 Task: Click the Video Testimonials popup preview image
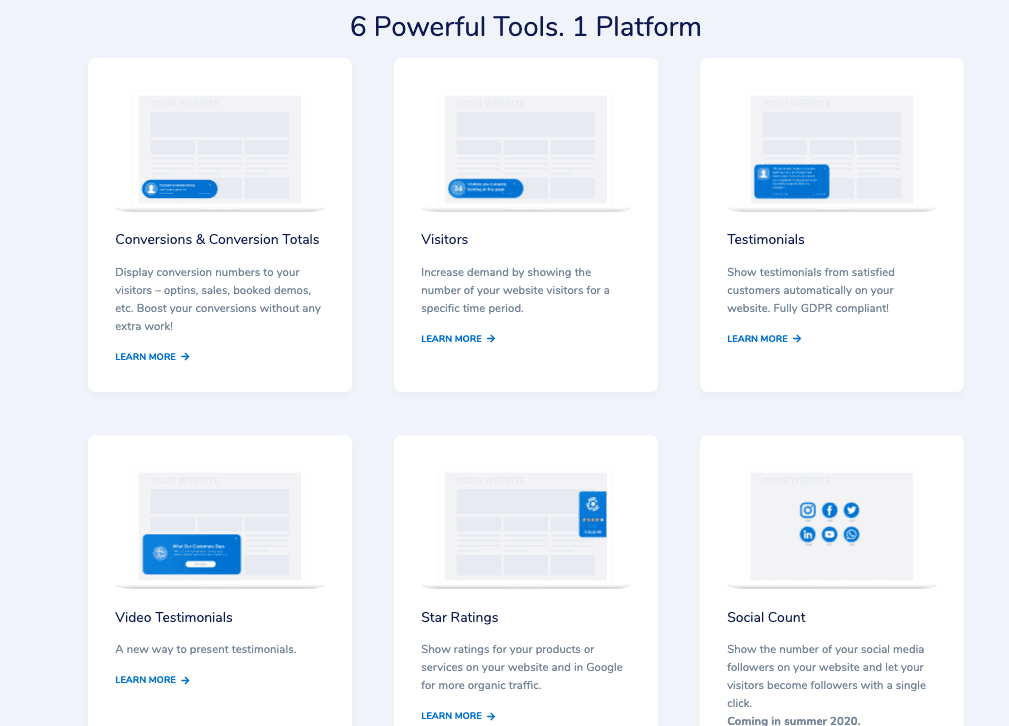(x=192, y=554)
